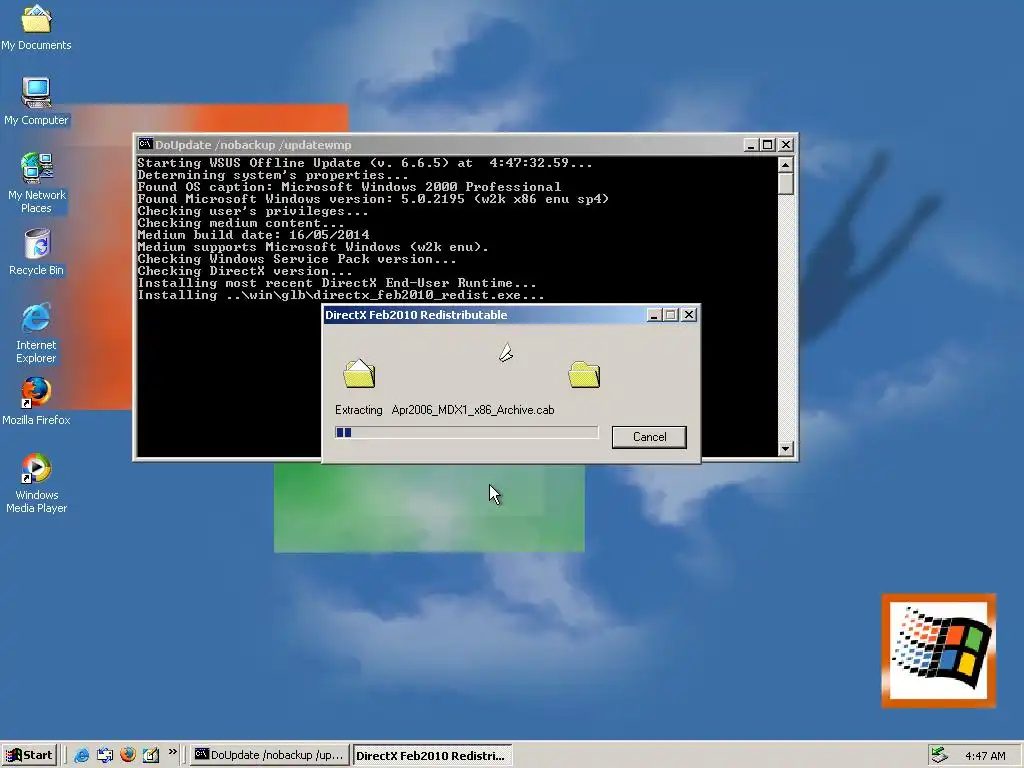Screen dimensions: 1024x768
Task: Click the 'Starting WSUS Offline Update' console line
Action: 364,163
